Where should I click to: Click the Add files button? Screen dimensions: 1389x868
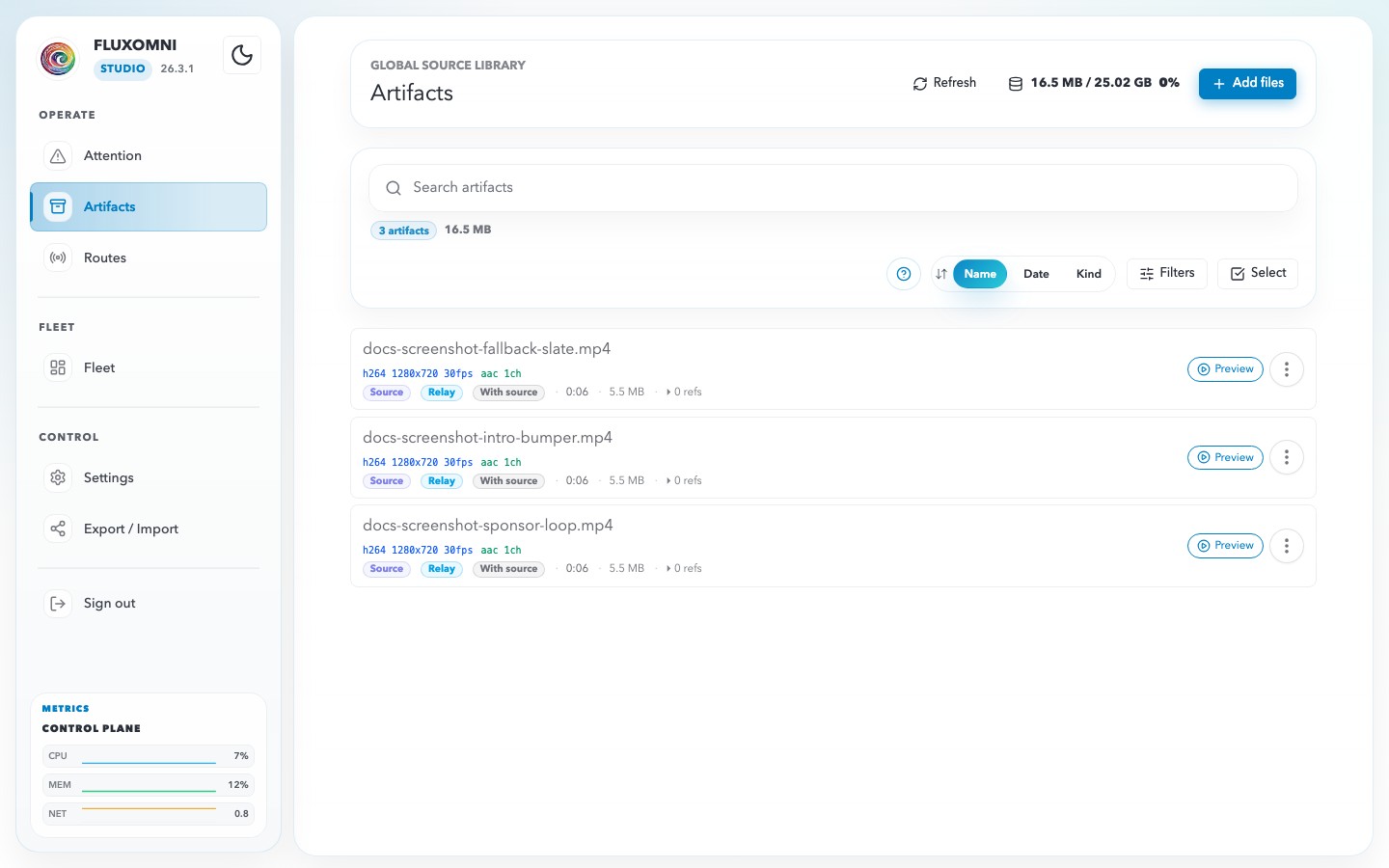[x=1247, y=83]
